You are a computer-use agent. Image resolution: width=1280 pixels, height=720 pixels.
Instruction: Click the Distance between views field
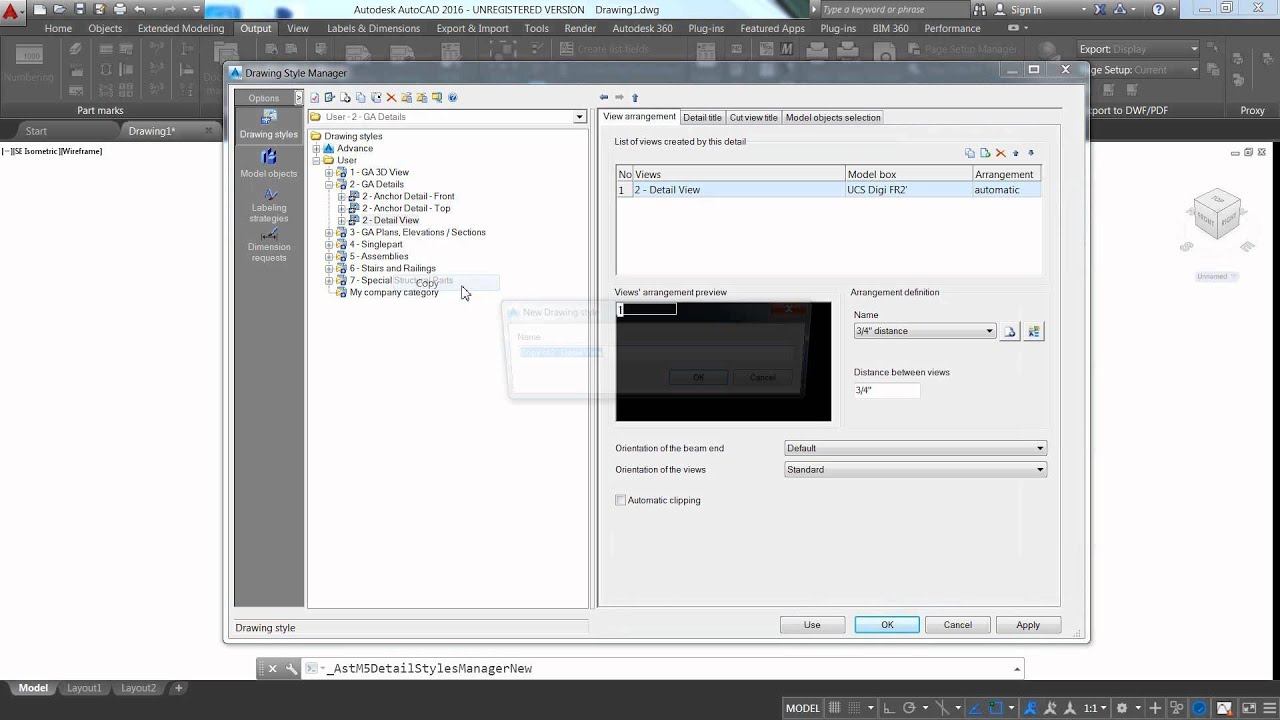click(887, 390)
